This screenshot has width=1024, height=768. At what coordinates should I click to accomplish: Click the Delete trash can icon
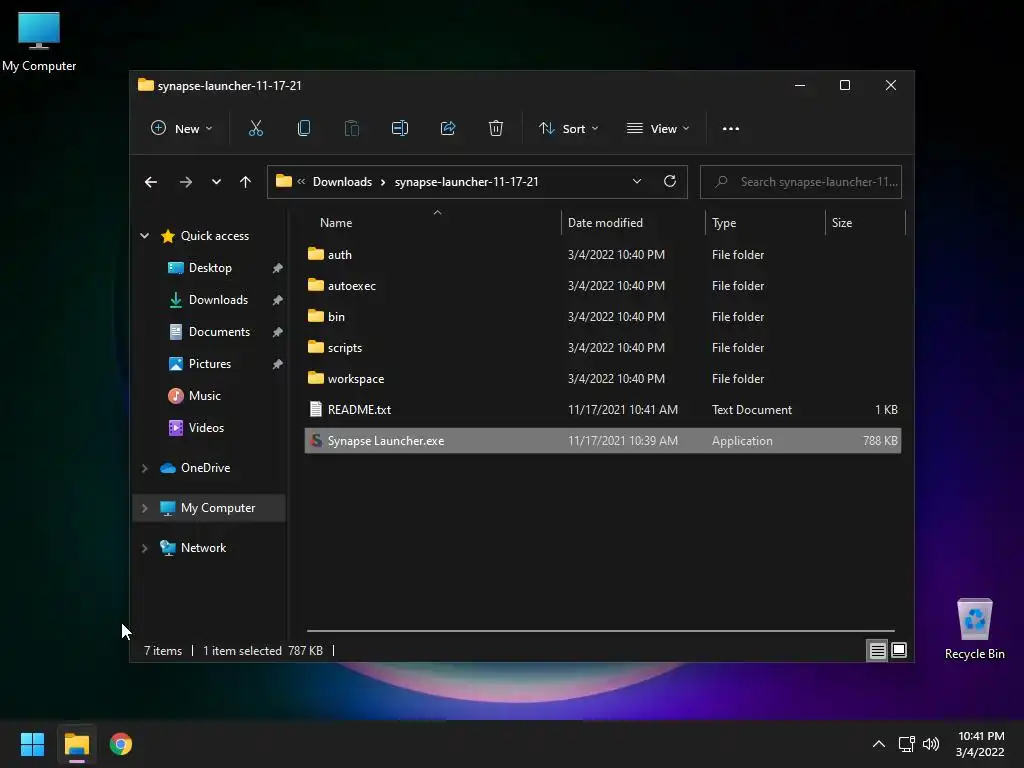(x=496, y=129)
